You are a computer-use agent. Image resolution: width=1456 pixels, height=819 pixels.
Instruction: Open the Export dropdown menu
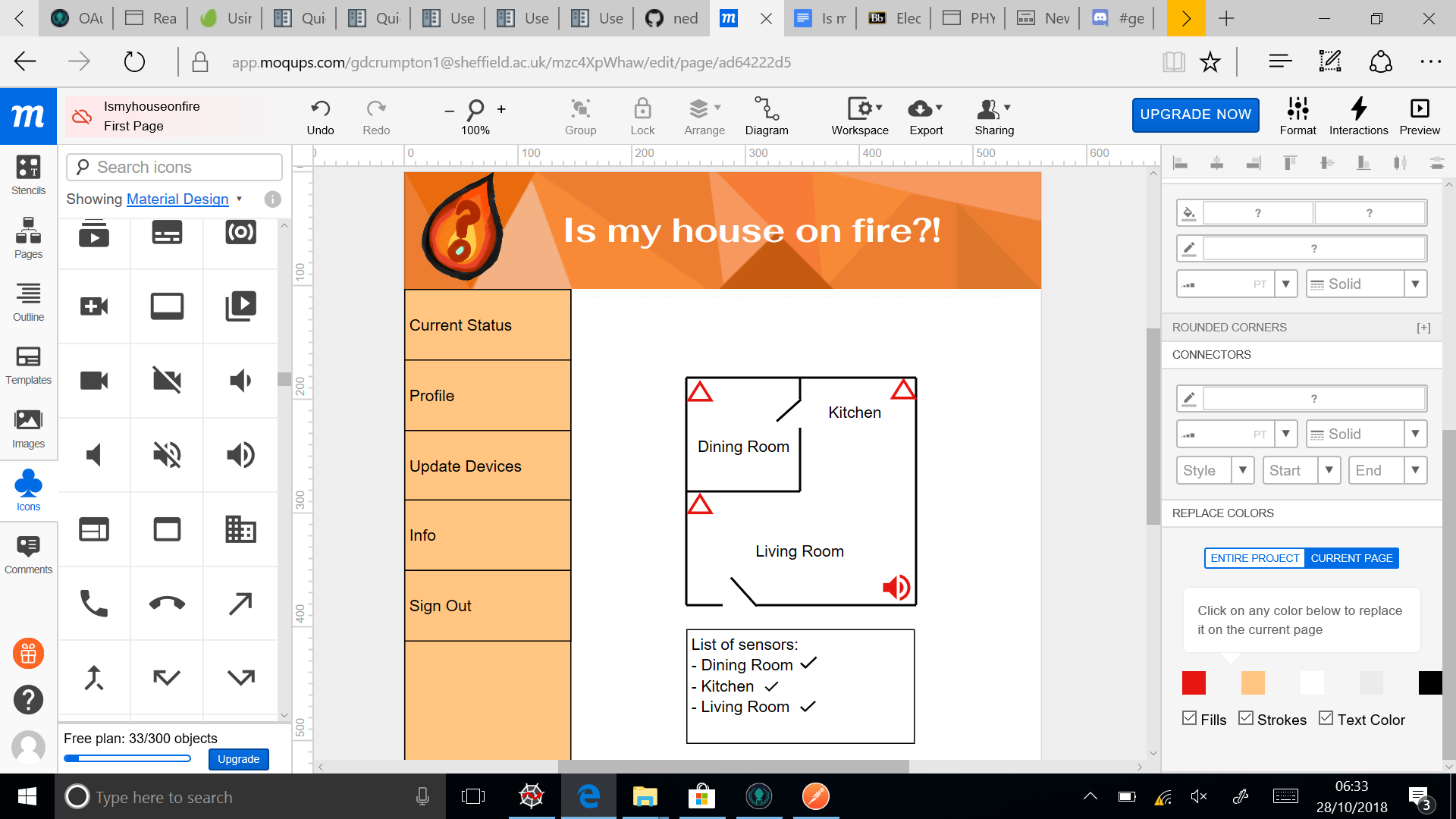click(925, 116)
